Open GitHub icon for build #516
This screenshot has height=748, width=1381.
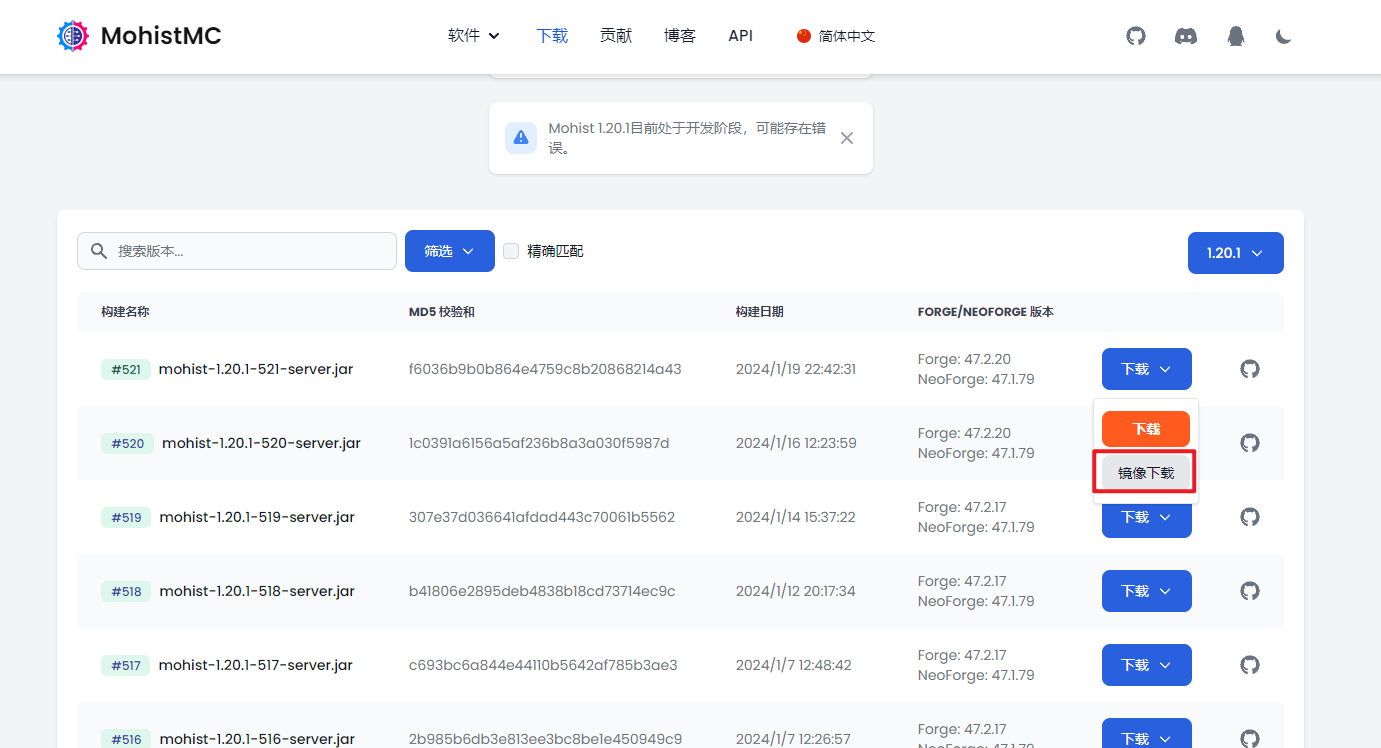click(x=1250, y=739)
